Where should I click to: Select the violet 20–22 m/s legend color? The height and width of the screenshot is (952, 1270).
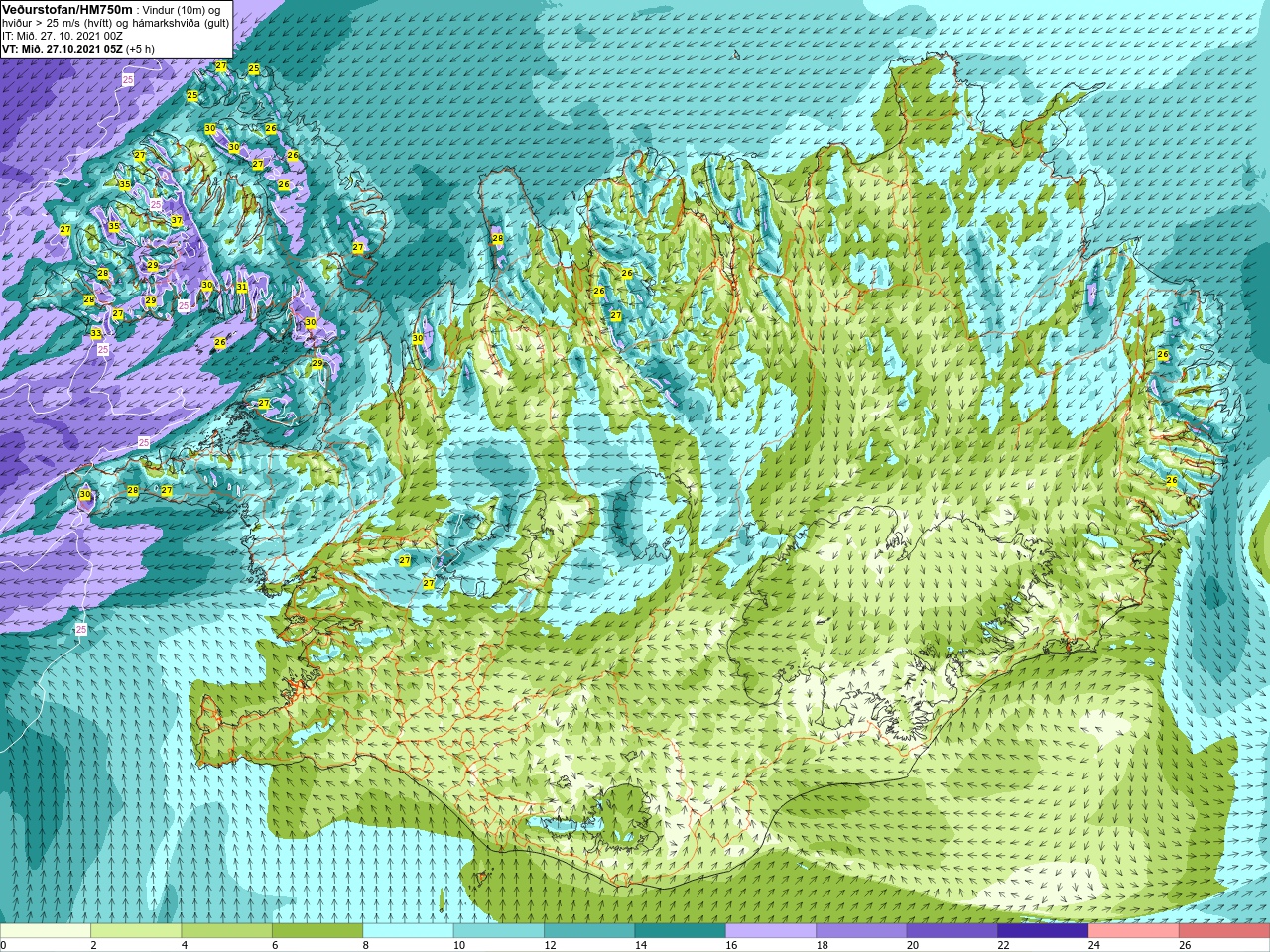point(952,931)
